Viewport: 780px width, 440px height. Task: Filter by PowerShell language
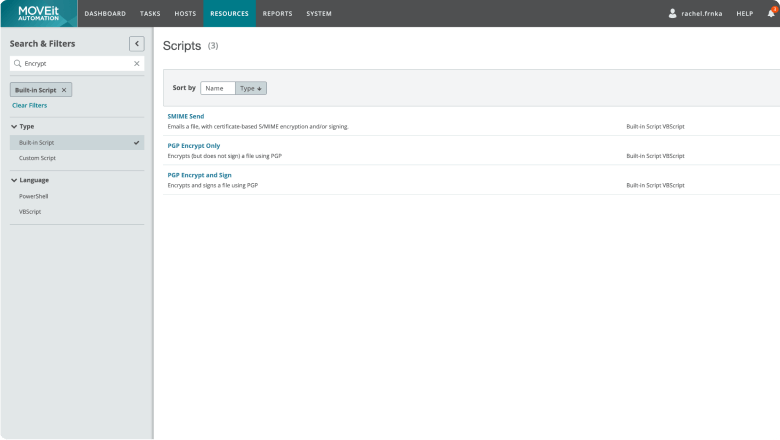(34, 196)
